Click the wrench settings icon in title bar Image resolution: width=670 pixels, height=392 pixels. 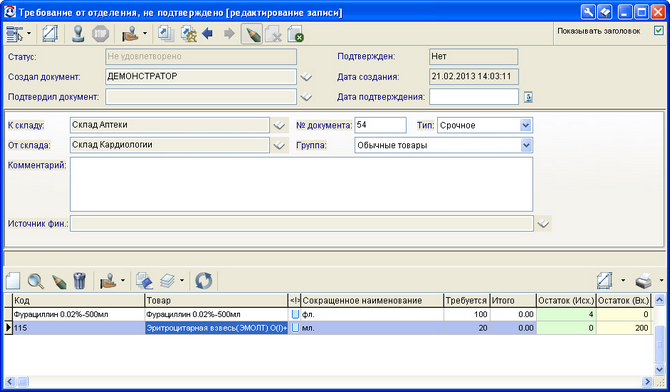pos(588,12)
